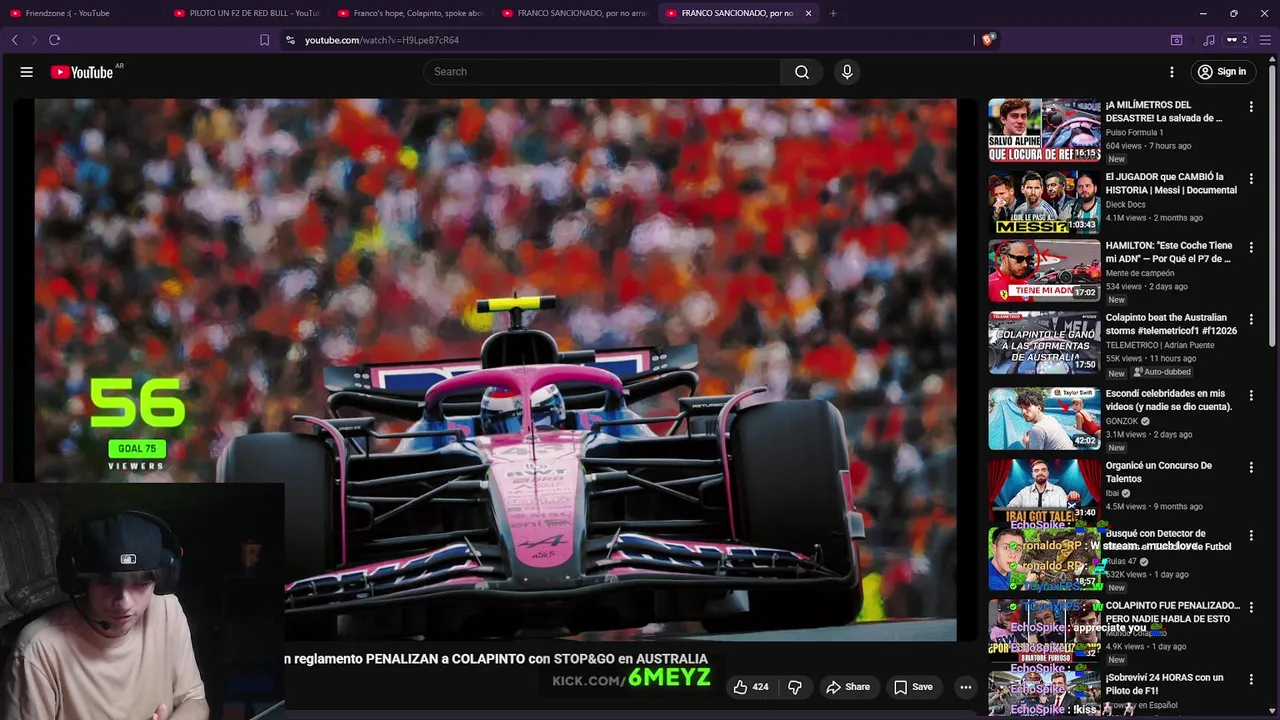Open the media playlist music-note icon
Viewport: 1280px width, 720px height.
click(x=1209, y=40)
